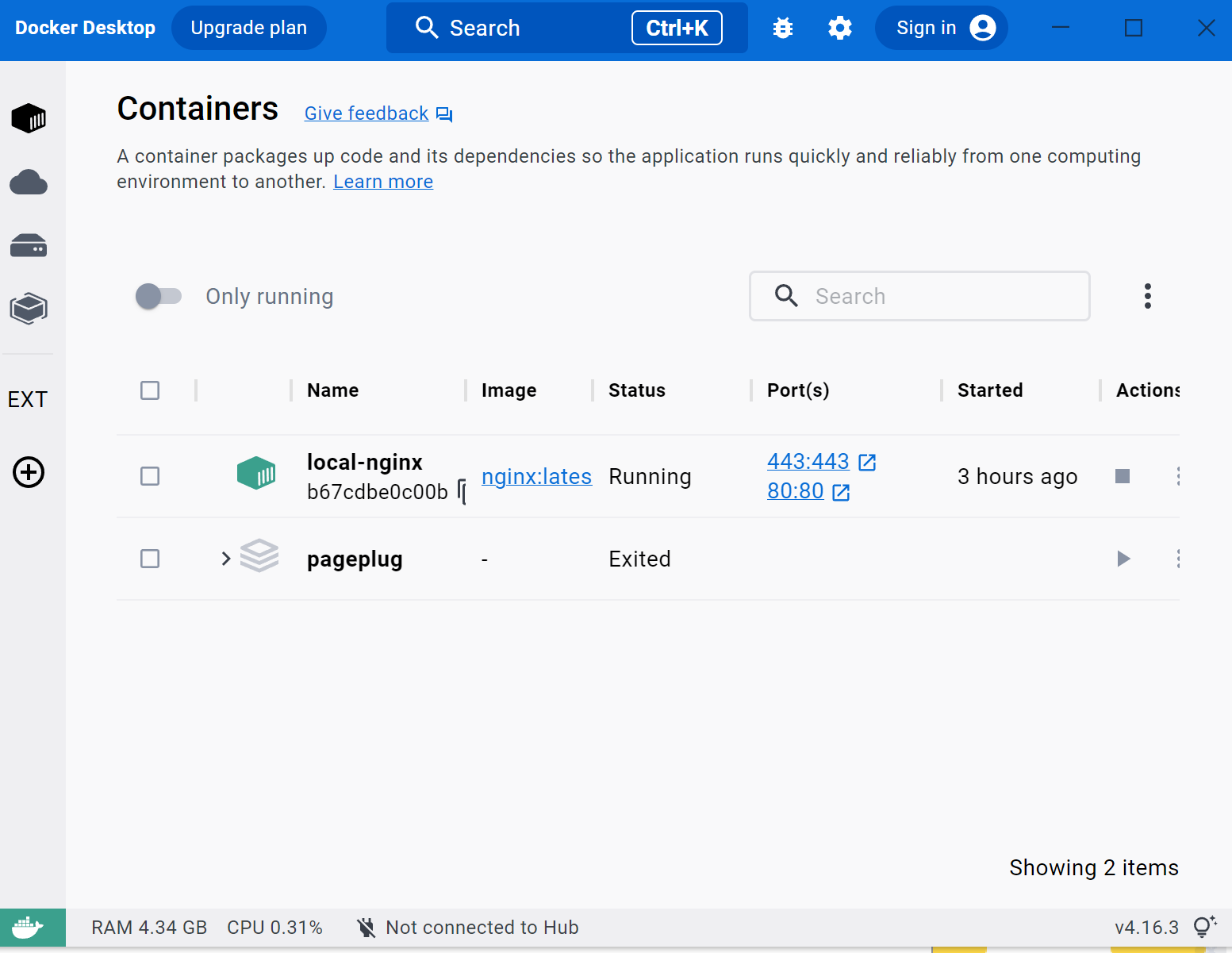Click Not connected to Hub status
Screen dimensions: 1232x953
467,928
